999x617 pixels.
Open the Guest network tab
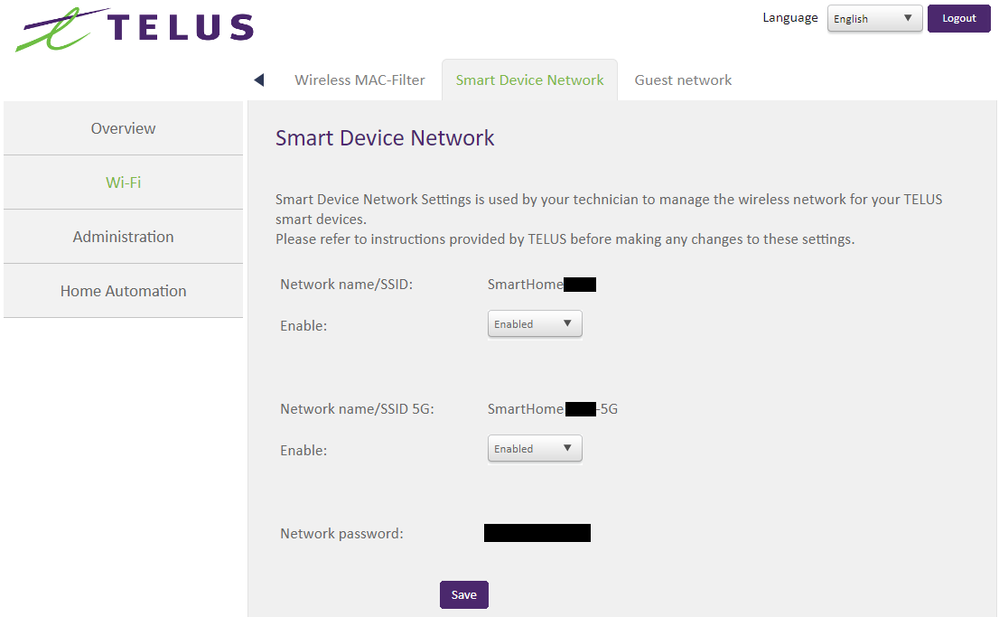(683, 80)
